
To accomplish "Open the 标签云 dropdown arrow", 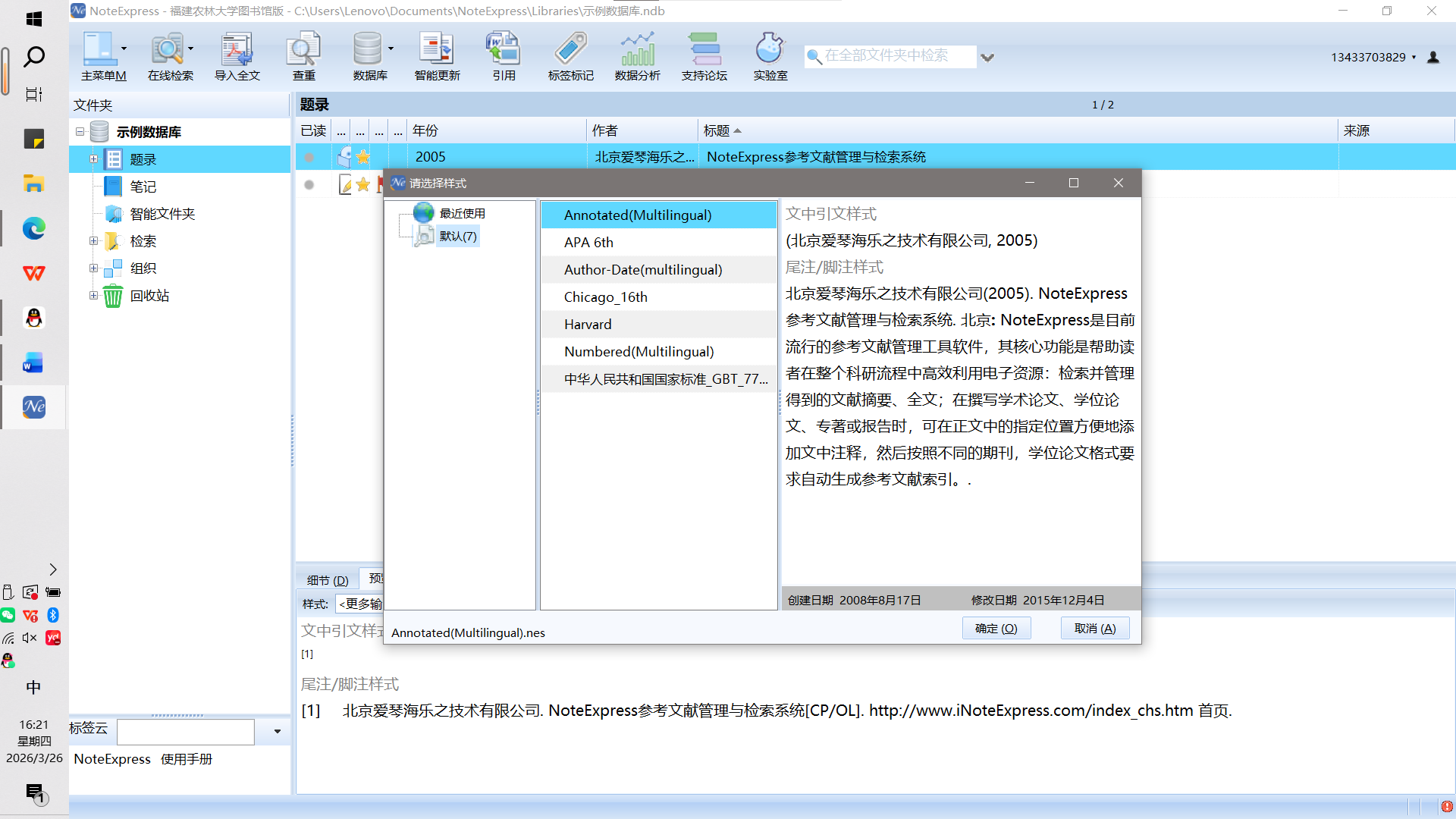I will (x=278, y=732).
